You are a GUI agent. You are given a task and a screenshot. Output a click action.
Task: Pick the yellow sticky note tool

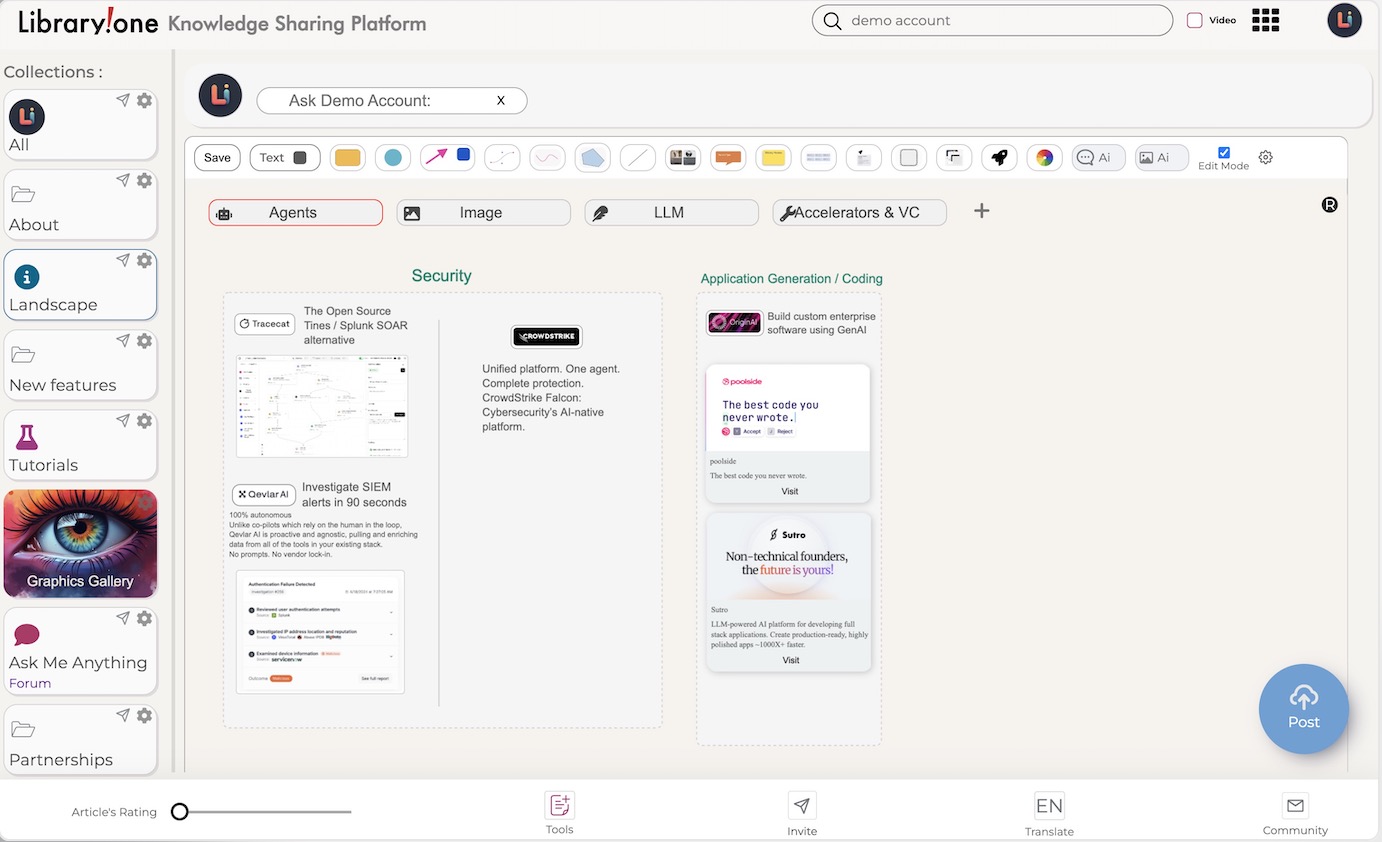tap(773, 158)
